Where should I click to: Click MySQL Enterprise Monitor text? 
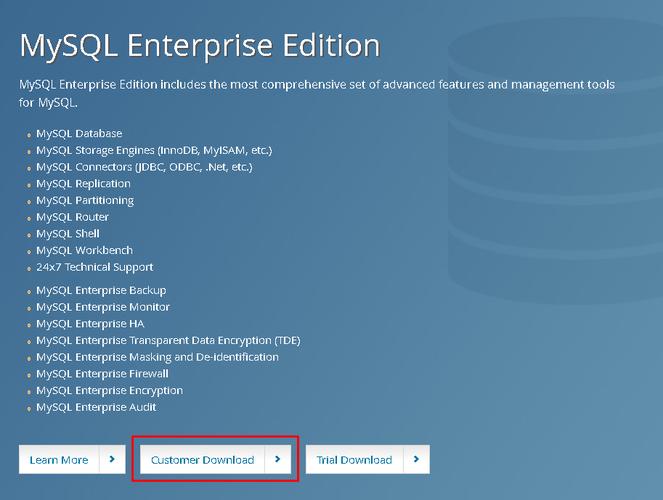(103, 307)
